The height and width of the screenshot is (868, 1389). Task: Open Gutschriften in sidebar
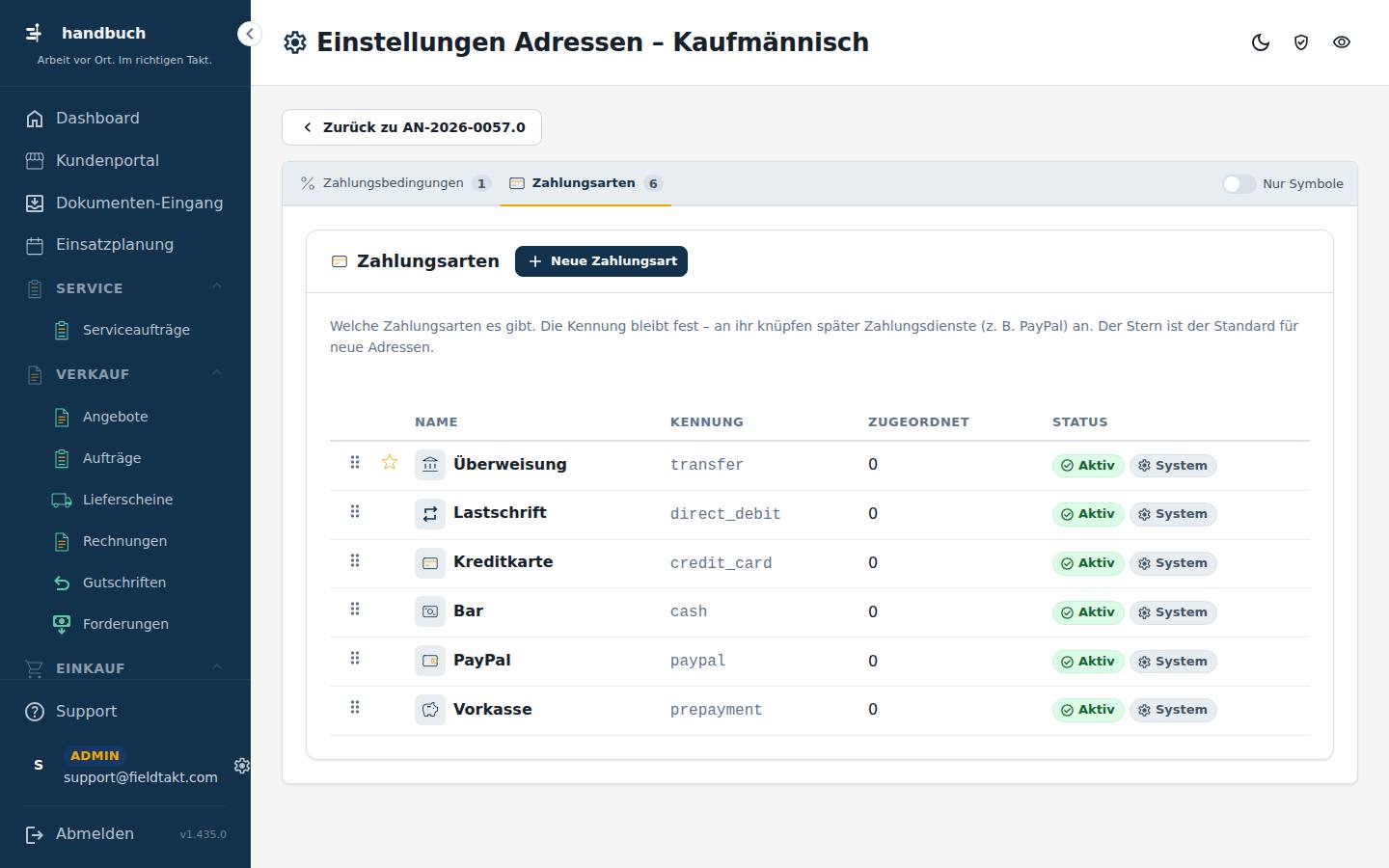point(137,583)
